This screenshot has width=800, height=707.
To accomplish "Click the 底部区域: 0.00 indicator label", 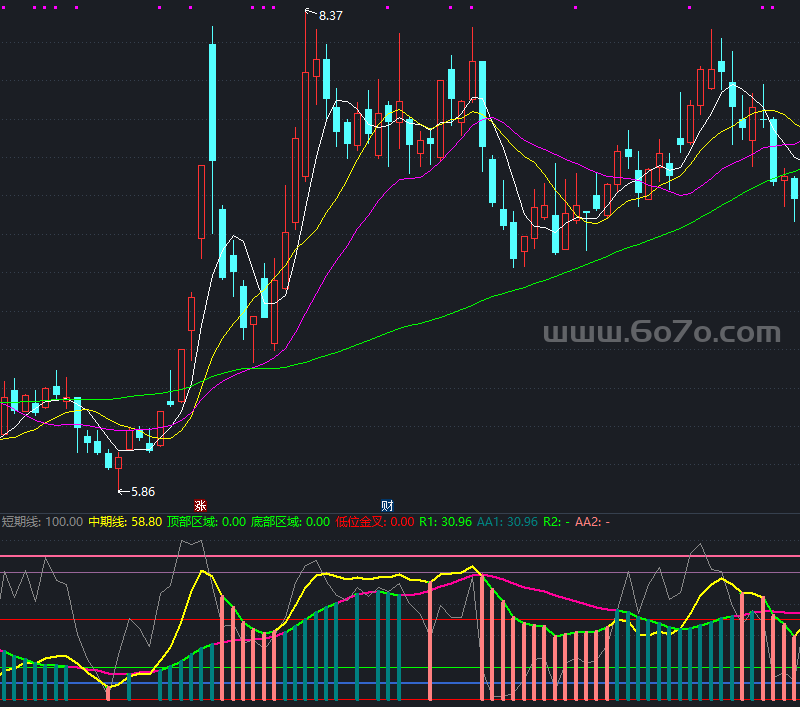I will [290, 522].
